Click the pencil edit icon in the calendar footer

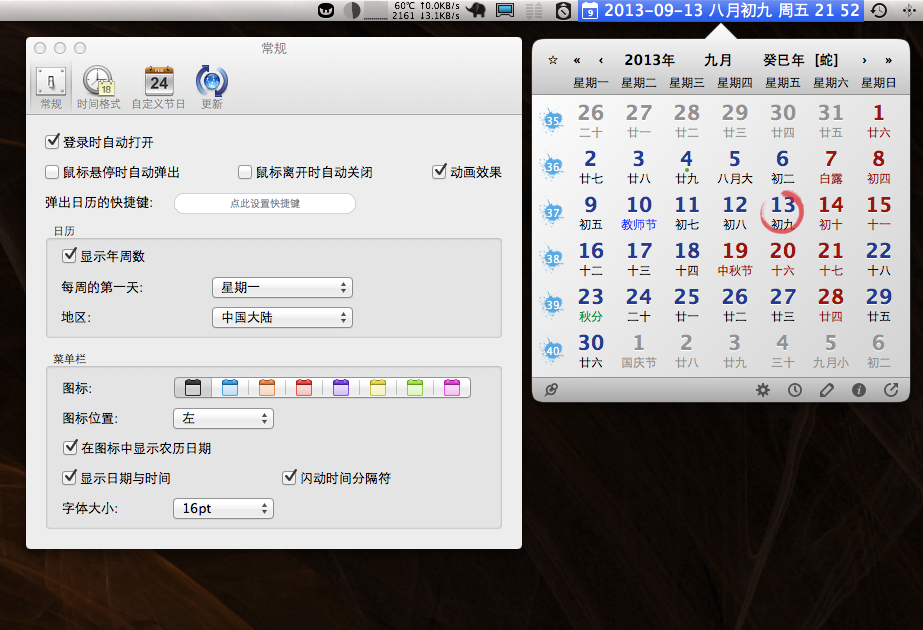pos(827,390)
